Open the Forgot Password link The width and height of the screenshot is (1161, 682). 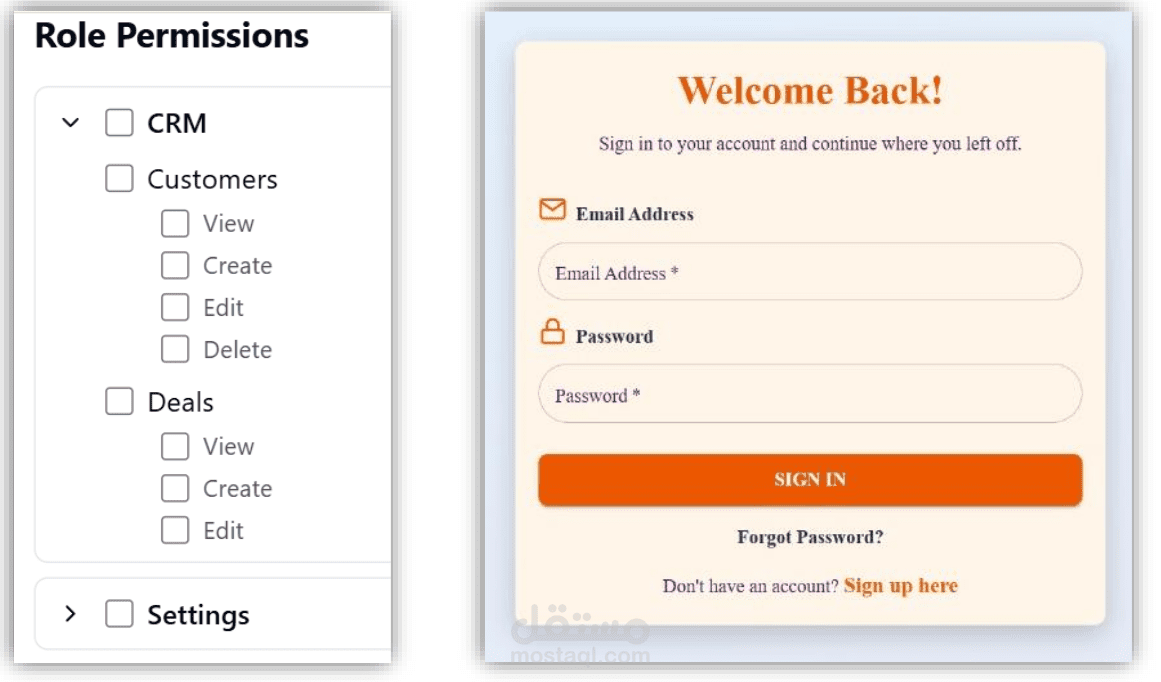(810, 537)
